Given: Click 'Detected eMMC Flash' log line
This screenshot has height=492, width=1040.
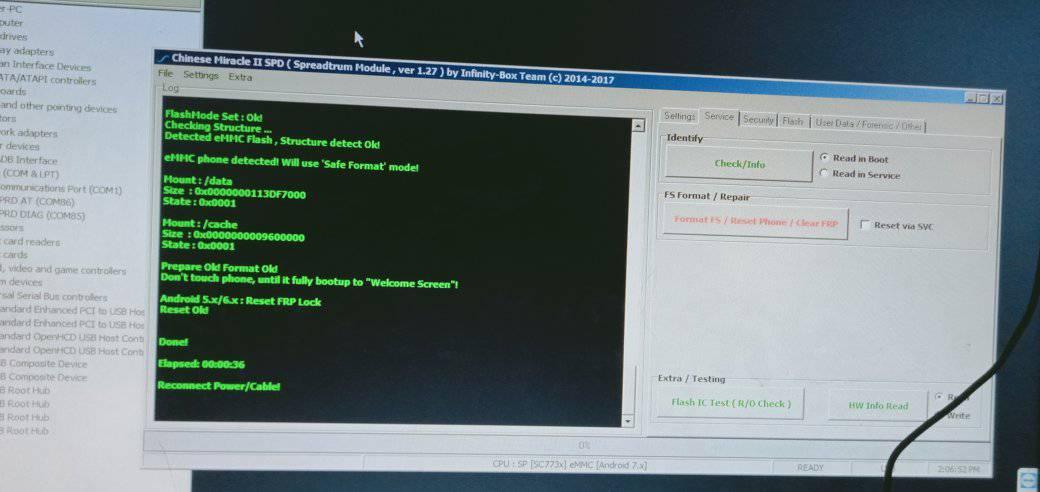Looking at the screenshot, I should (272, 139).
